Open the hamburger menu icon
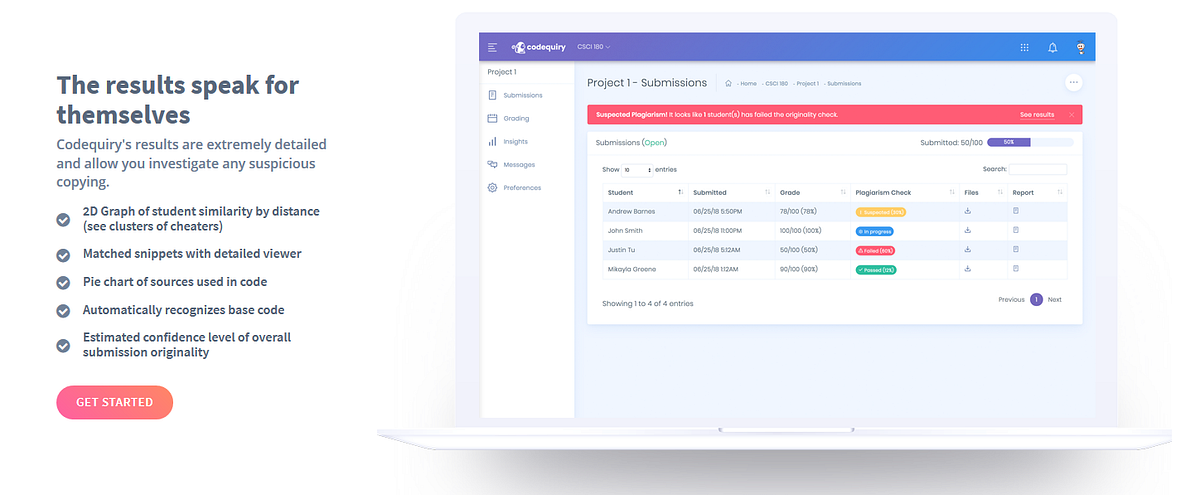 coord(492,47)
